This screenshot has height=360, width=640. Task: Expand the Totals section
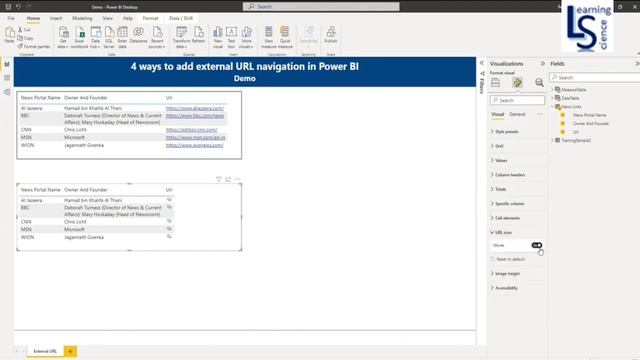498,189
